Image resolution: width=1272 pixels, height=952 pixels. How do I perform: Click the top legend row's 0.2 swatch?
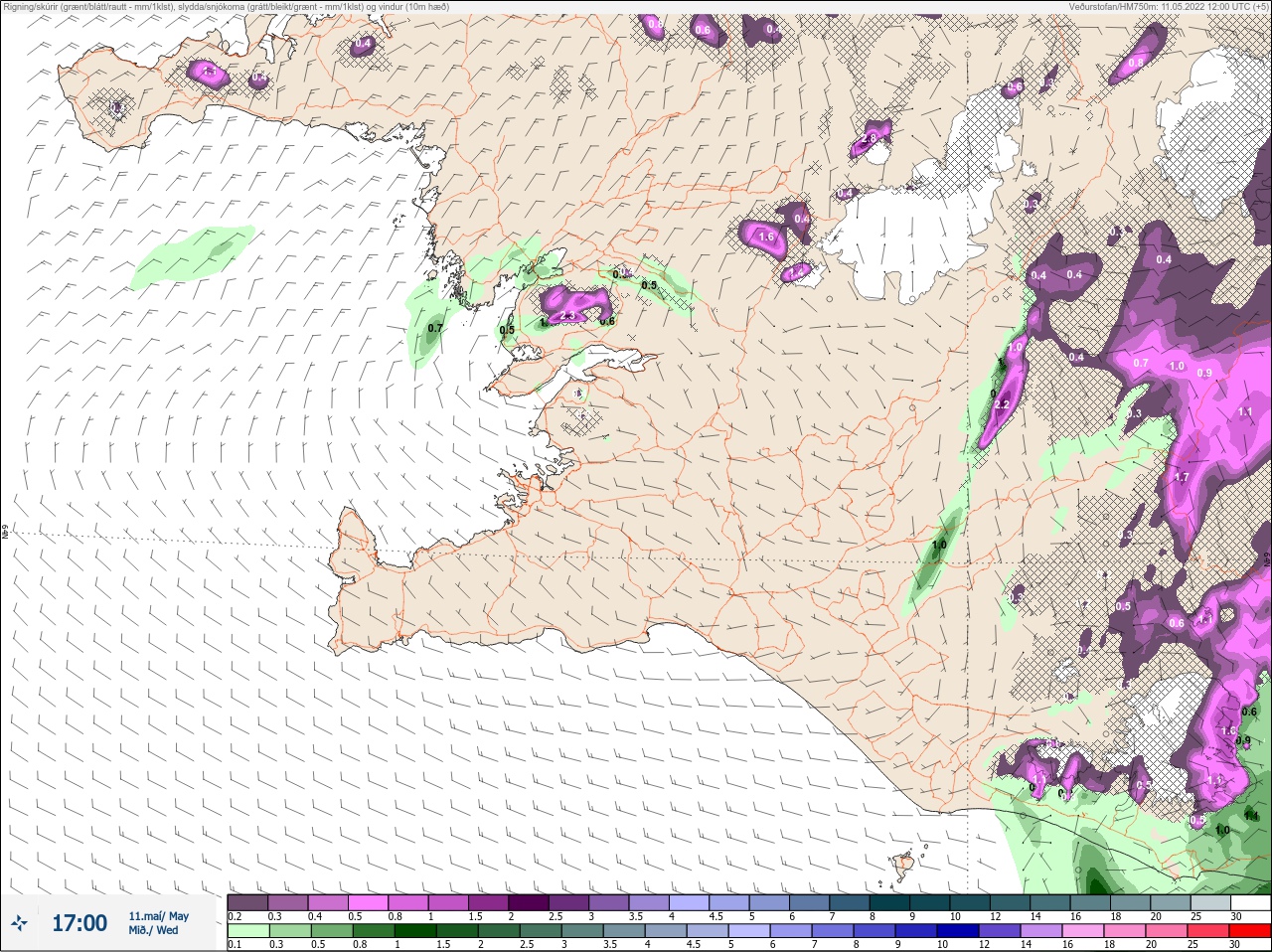coord(247,902)
